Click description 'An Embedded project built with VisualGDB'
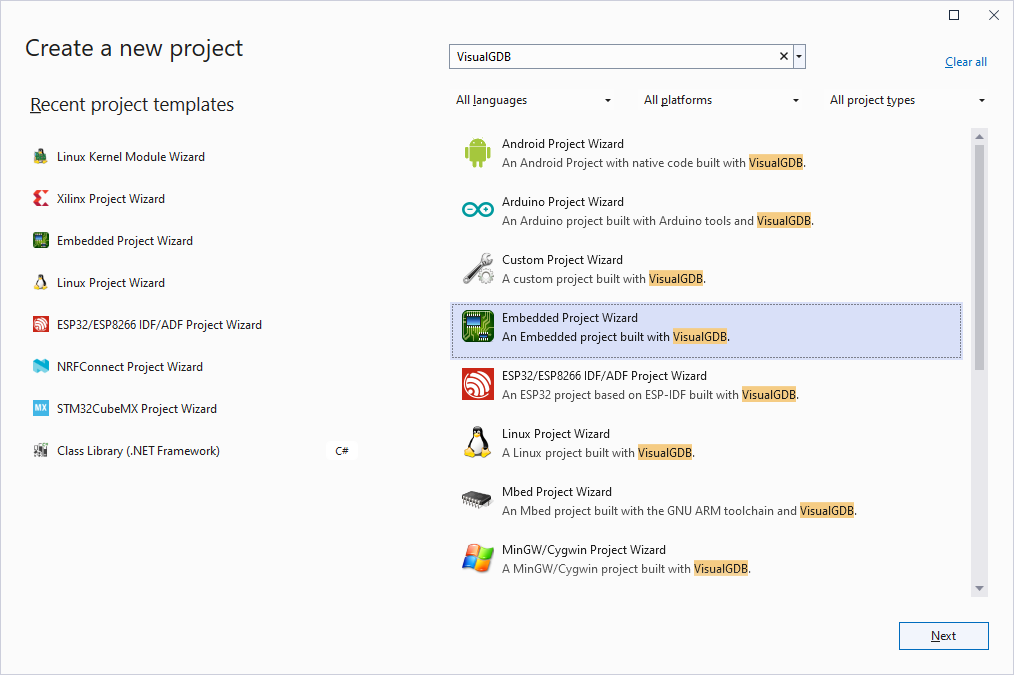The image size is (1014, 675). pyautogui.click(x=616, y=337)
